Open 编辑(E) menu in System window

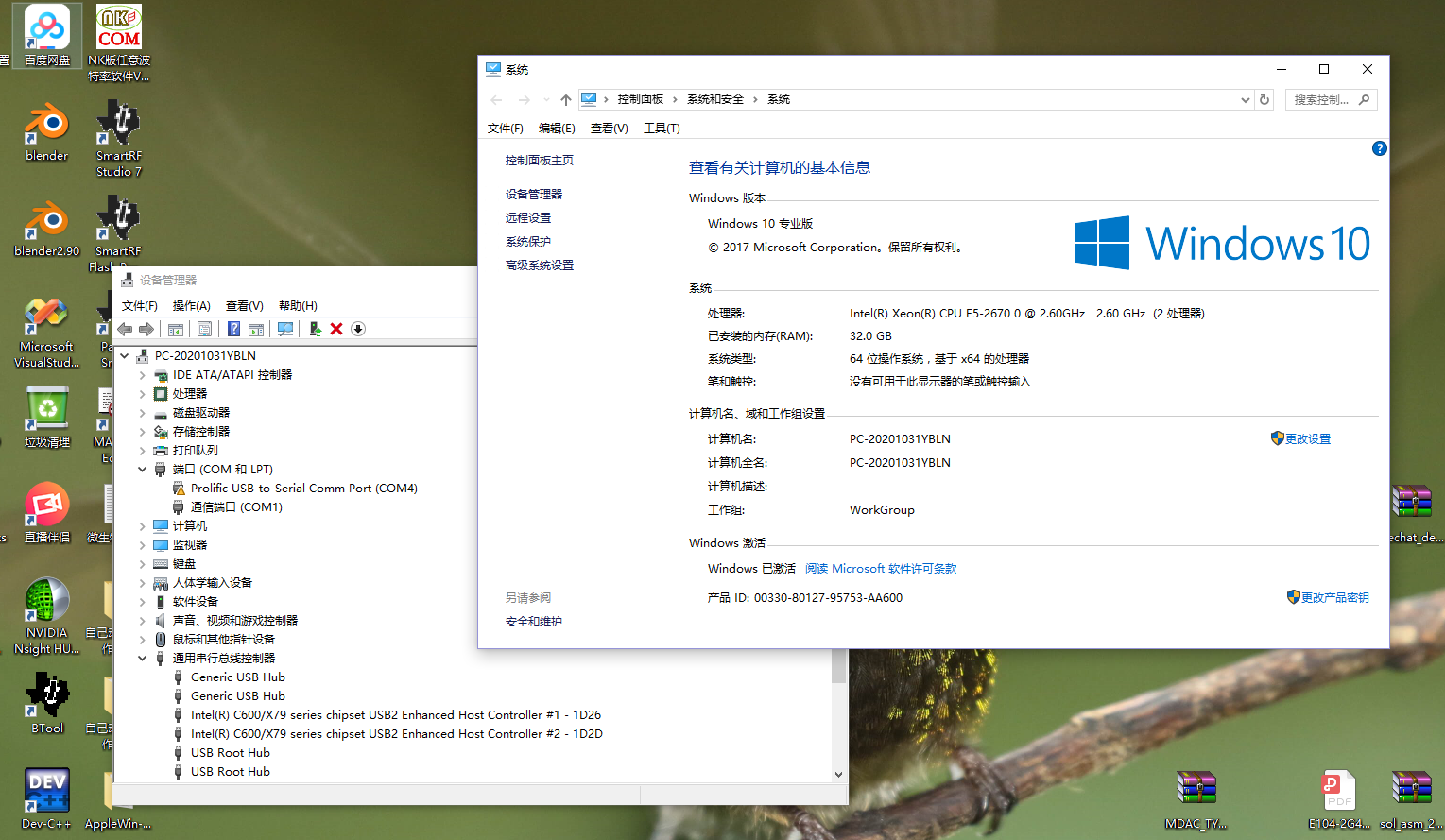[x=557, y=129]
